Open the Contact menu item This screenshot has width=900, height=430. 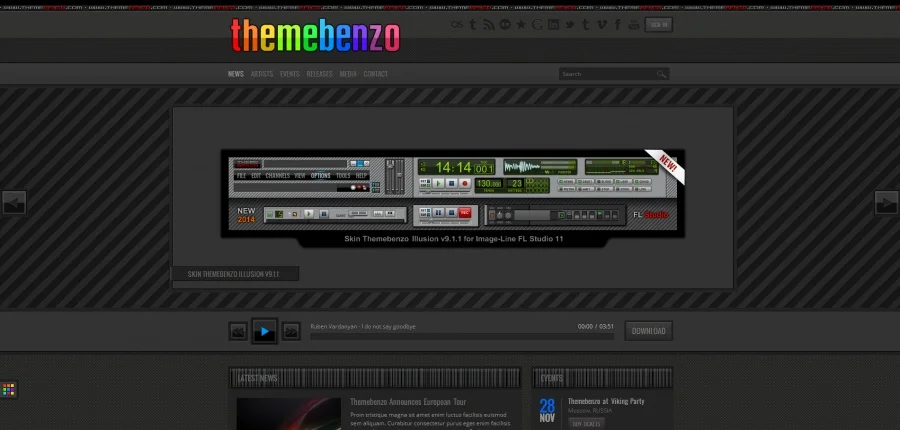click(375, 74)
